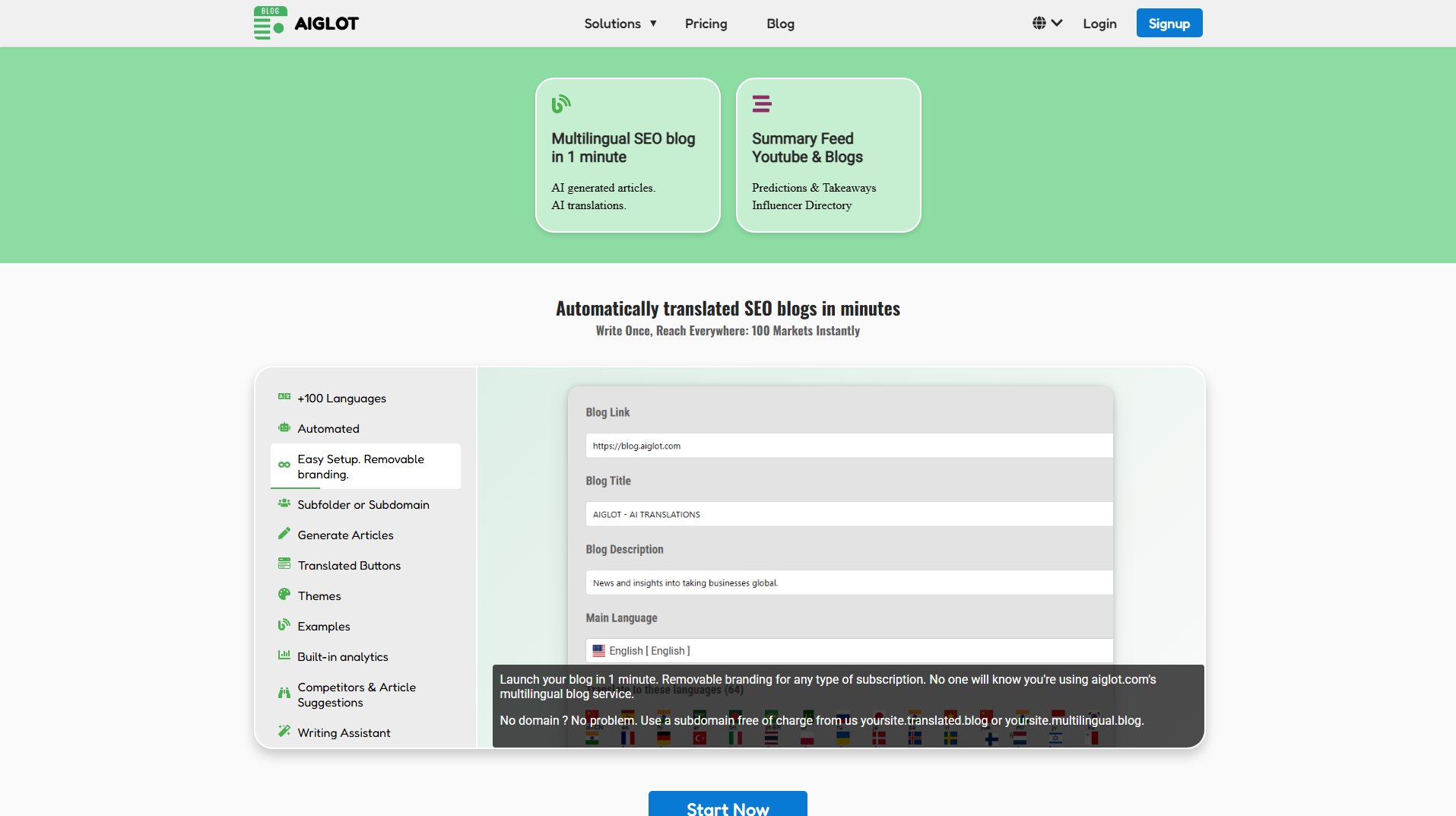The width and height of the screenshot is (1456, 816).
Task: Open the Pricing page
Action: click(x=706, y=24)
